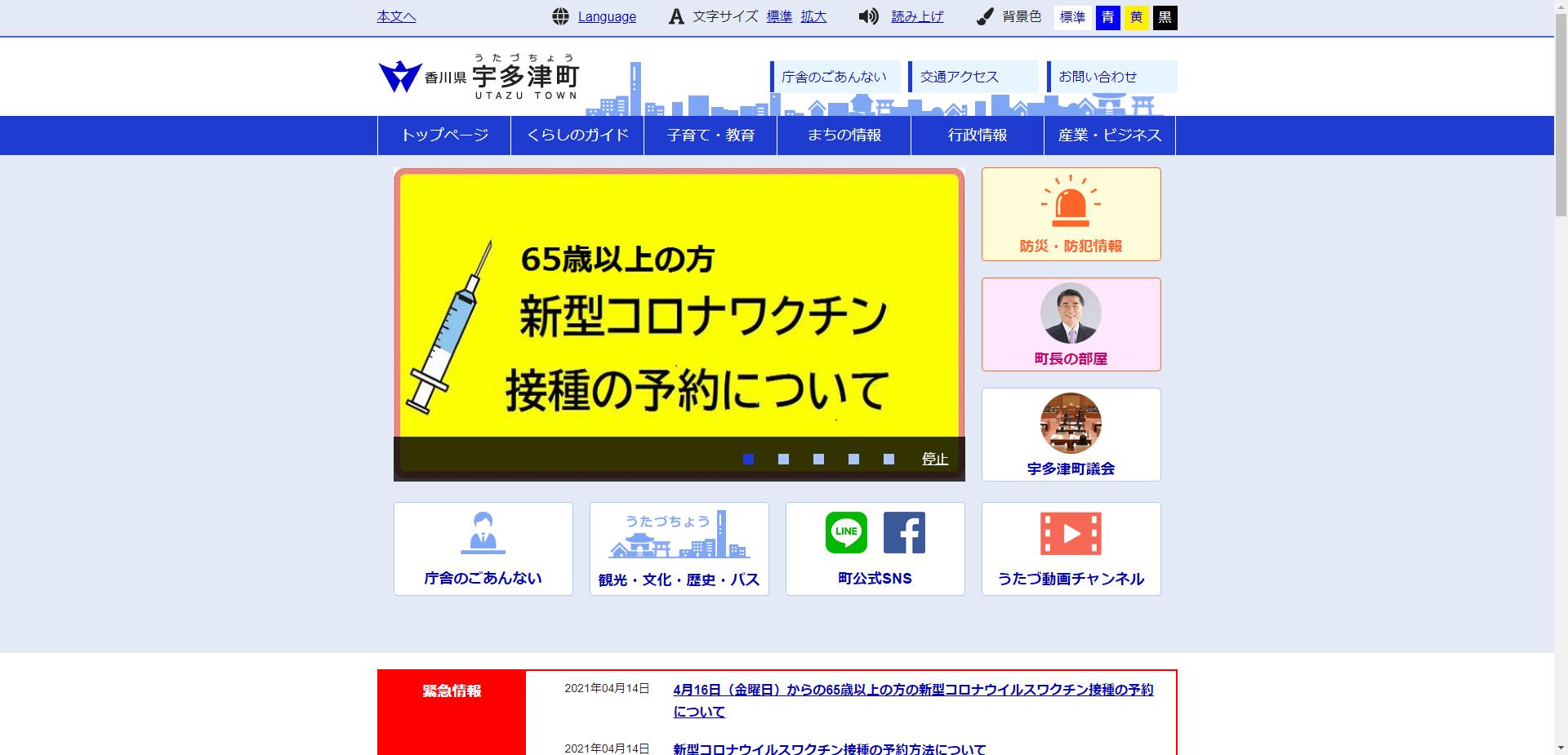Switch text size to 拡大
The image size is (1568, 755).
click(x=813, y=16)
